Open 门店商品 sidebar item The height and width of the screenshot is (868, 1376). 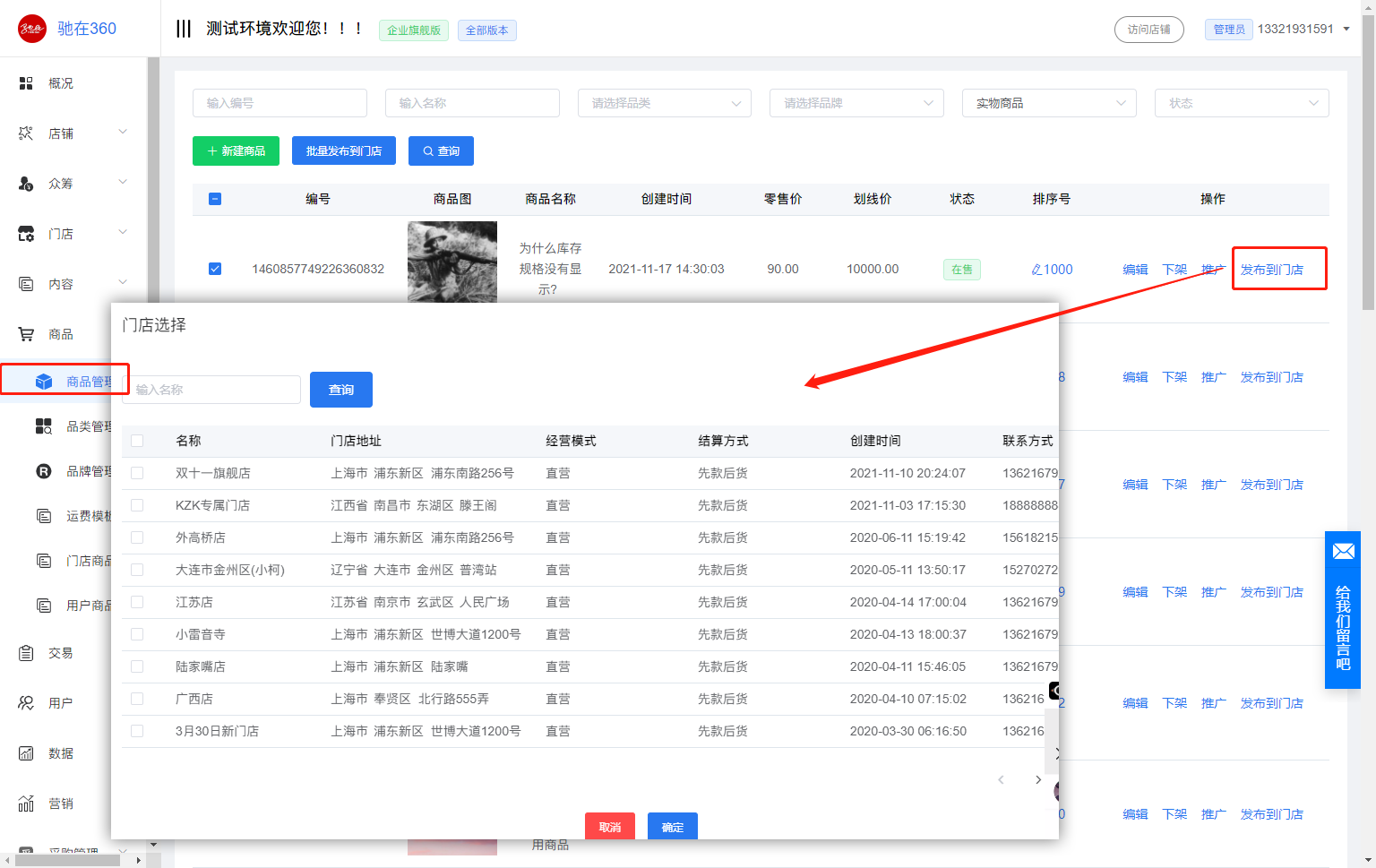(x=90, y=561)
